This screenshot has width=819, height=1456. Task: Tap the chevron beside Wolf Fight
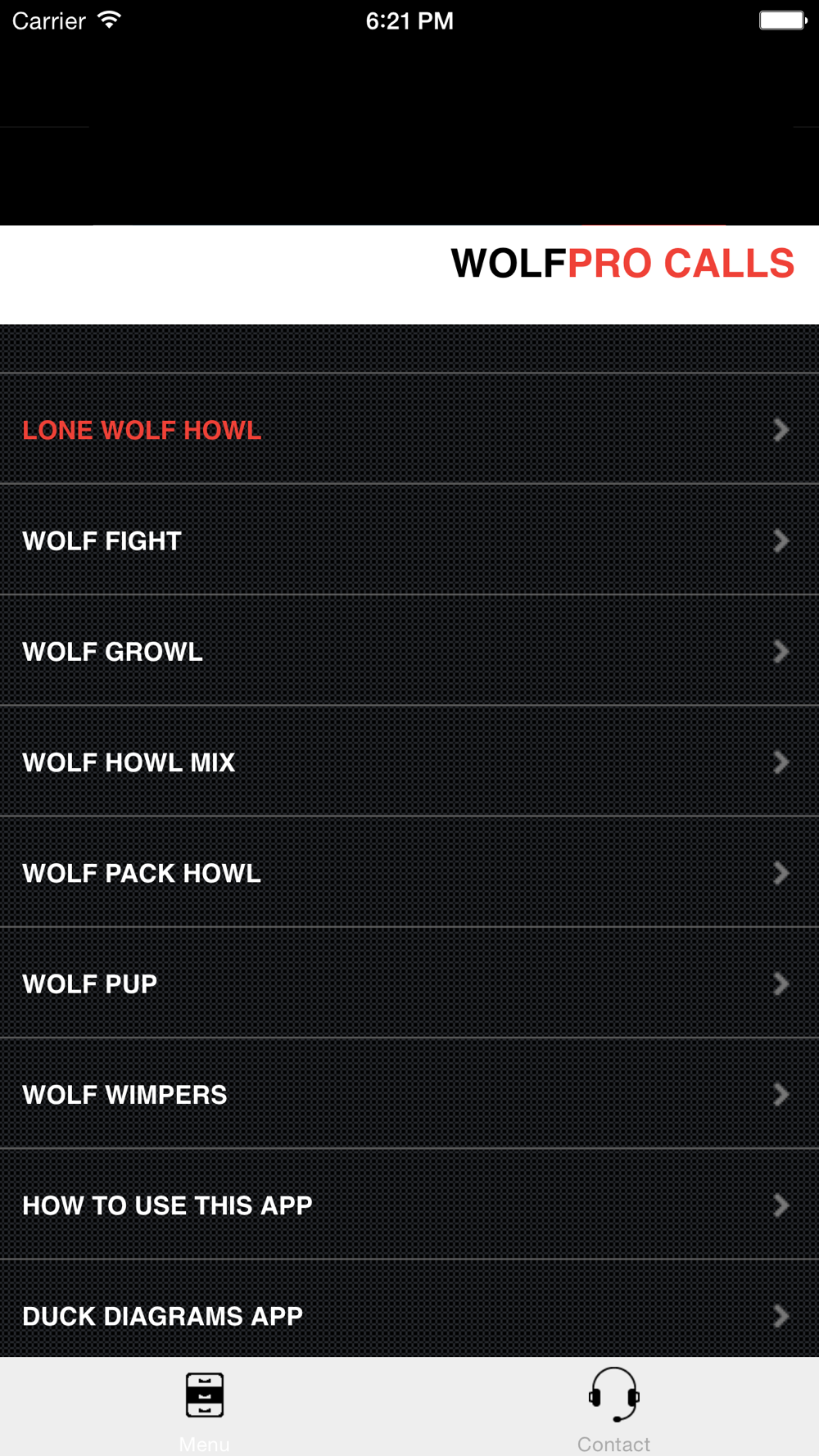coord(781,540)
